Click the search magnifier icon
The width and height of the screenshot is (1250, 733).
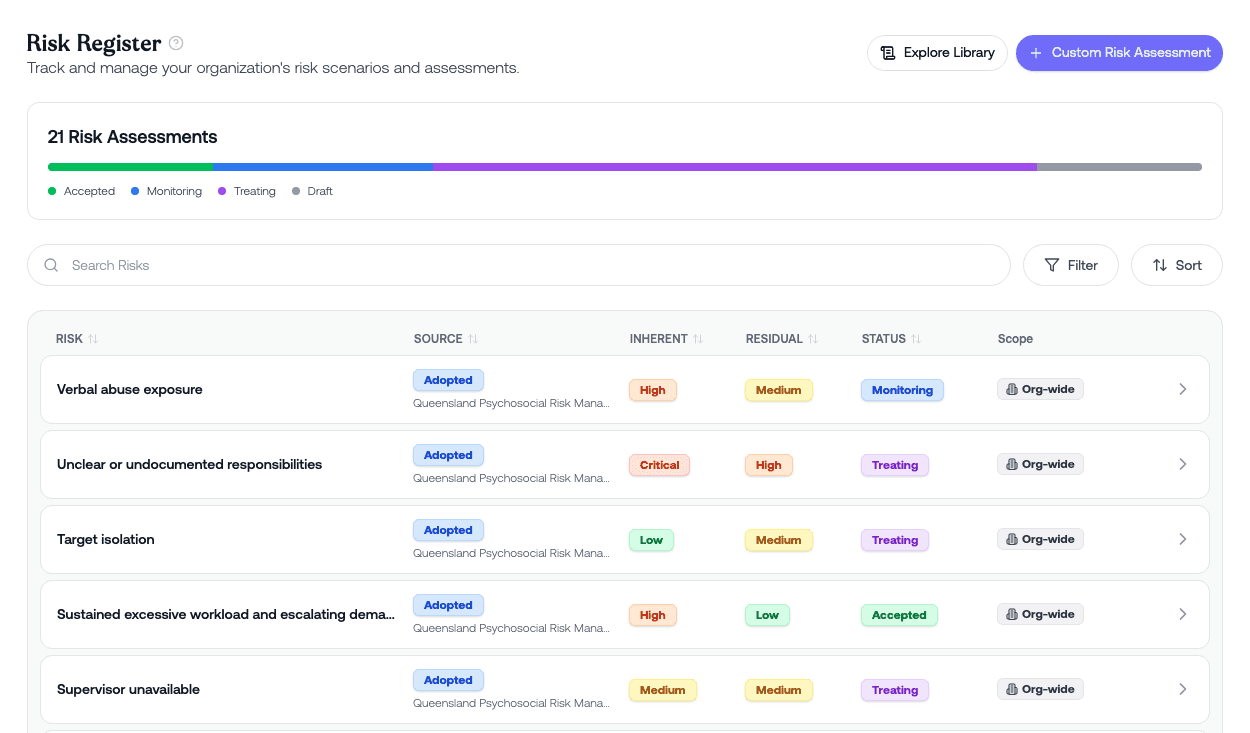click(x=52, y=265)
